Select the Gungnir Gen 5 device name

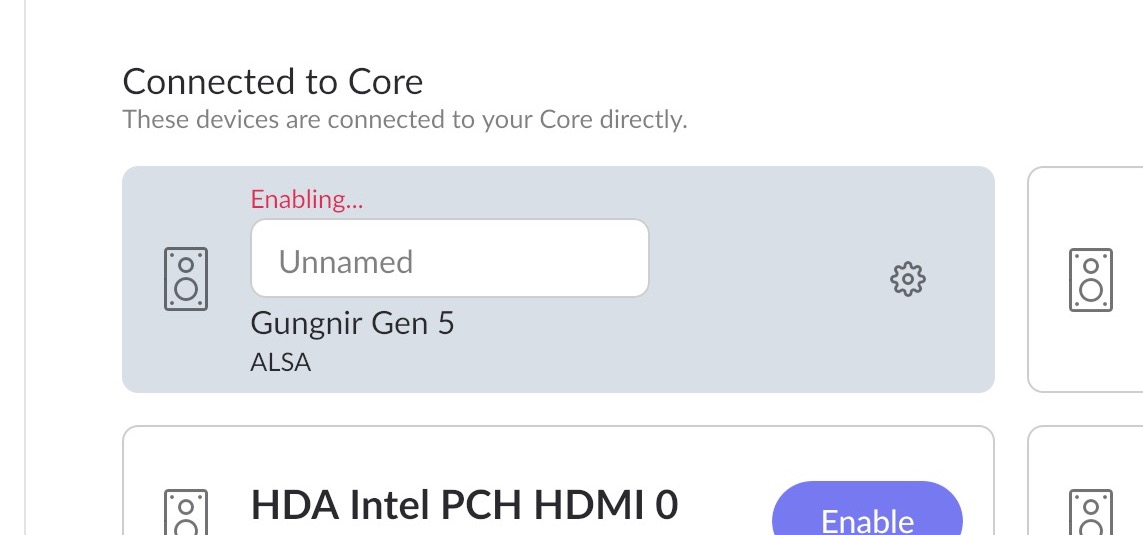click(352, 324)
